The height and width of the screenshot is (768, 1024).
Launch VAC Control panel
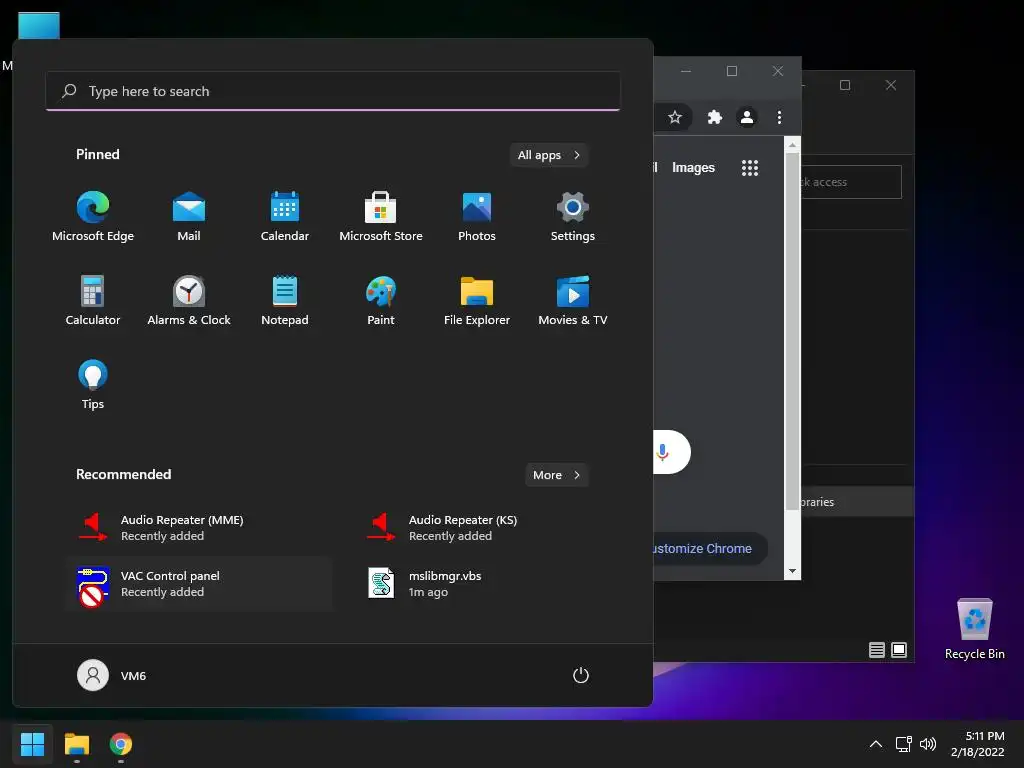(199, 584)
